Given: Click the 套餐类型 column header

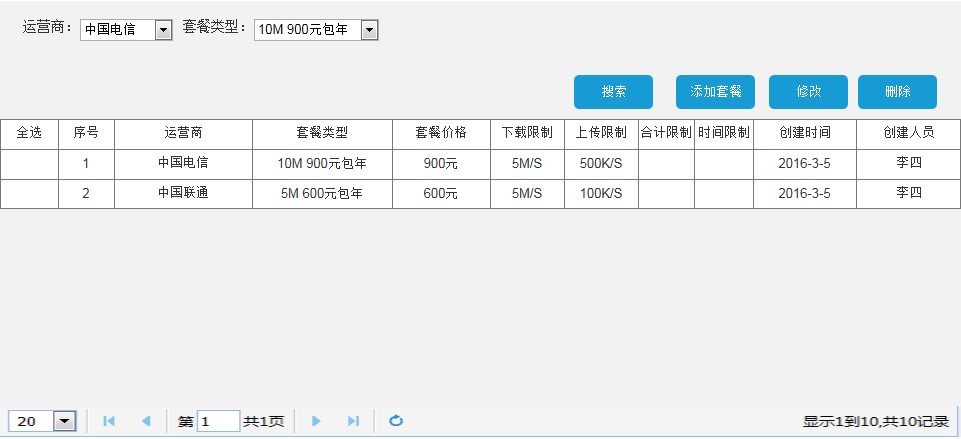Looking at the screenshot, I should (322, 134).
